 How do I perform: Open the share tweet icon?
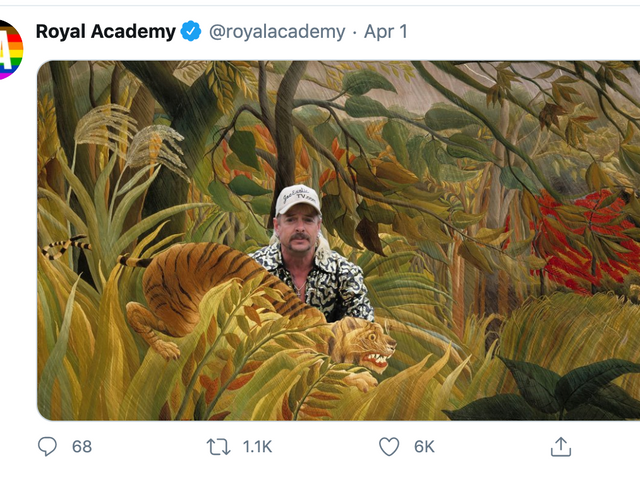[561, 447]
